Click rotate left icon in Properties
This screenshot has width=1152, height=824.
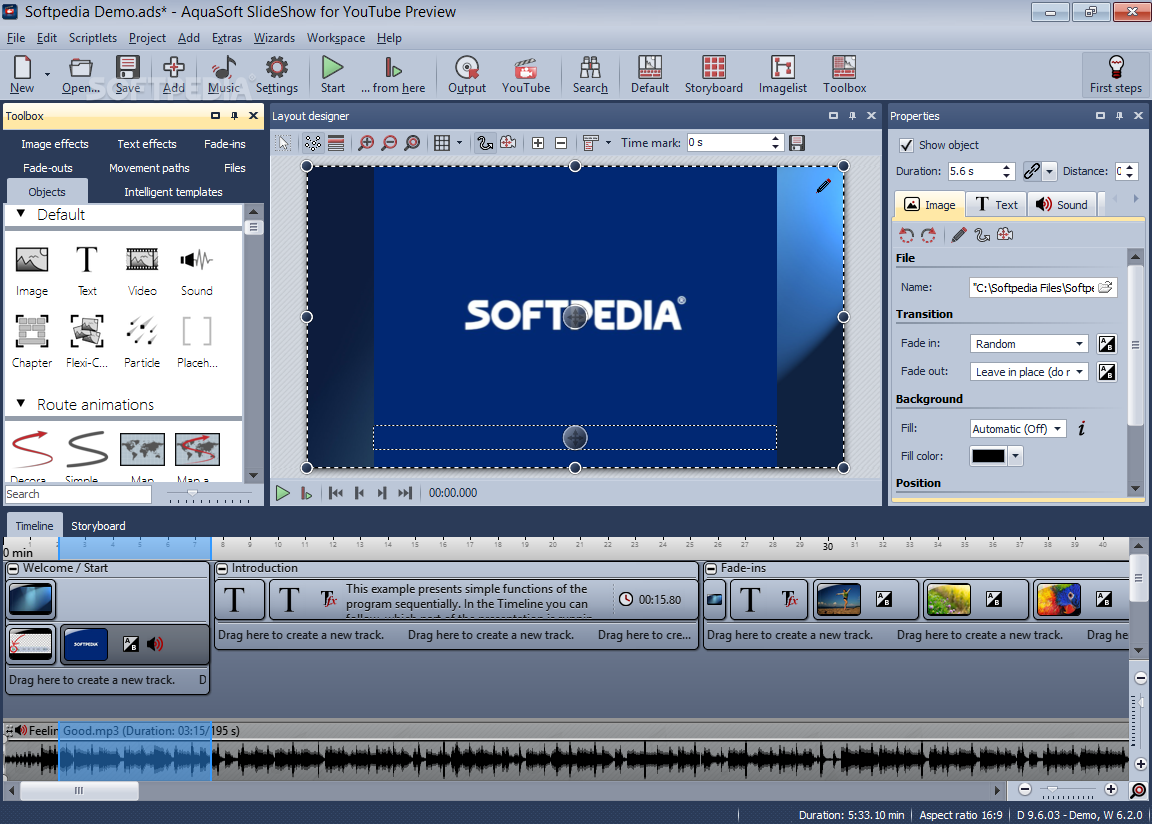tap(907, 235)
